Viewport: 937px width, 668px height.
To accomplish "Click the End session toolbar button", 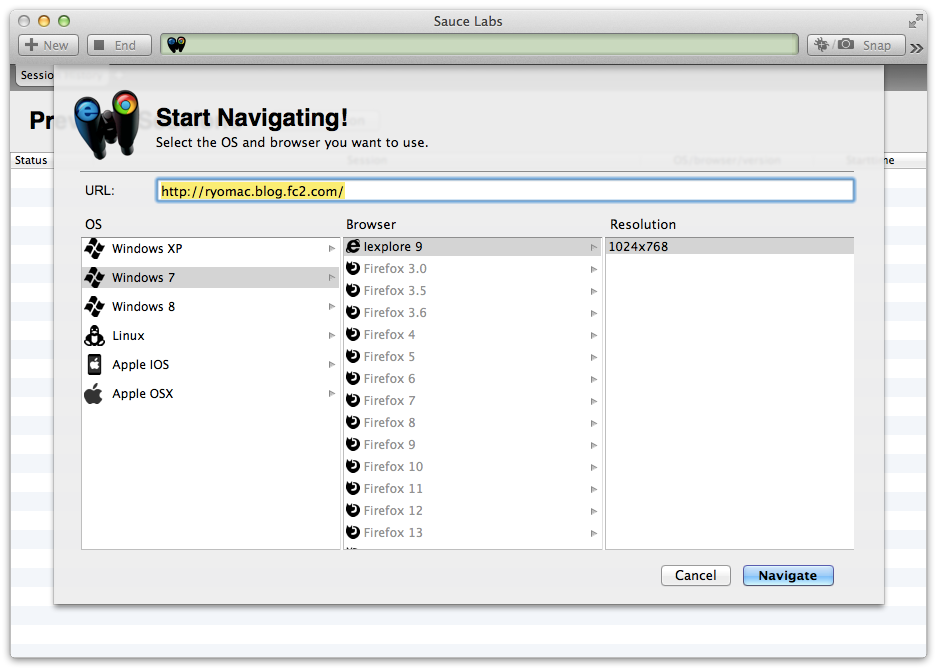I will (119, 45).
